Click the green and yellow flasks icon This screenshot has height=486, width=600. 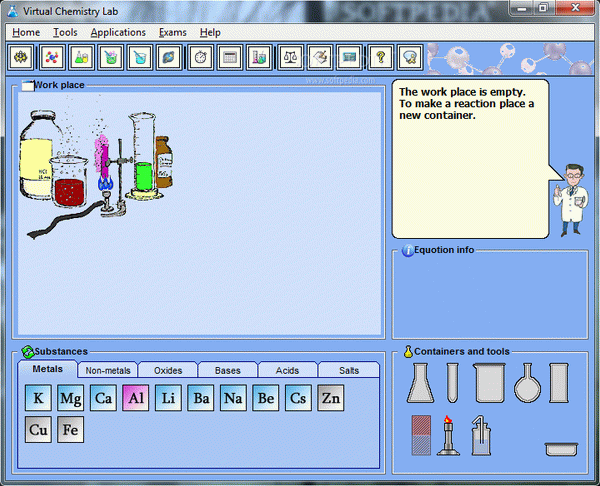[x=82, y=57]
